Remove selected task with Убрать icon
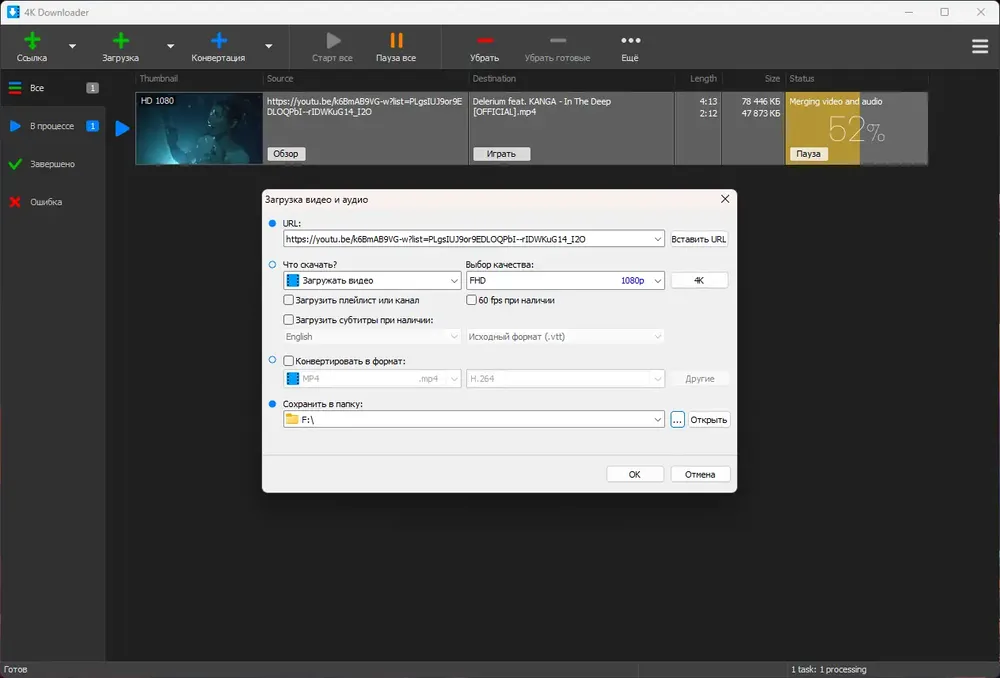The width and height of the screenshot is (1000, 678). (485, 47)
